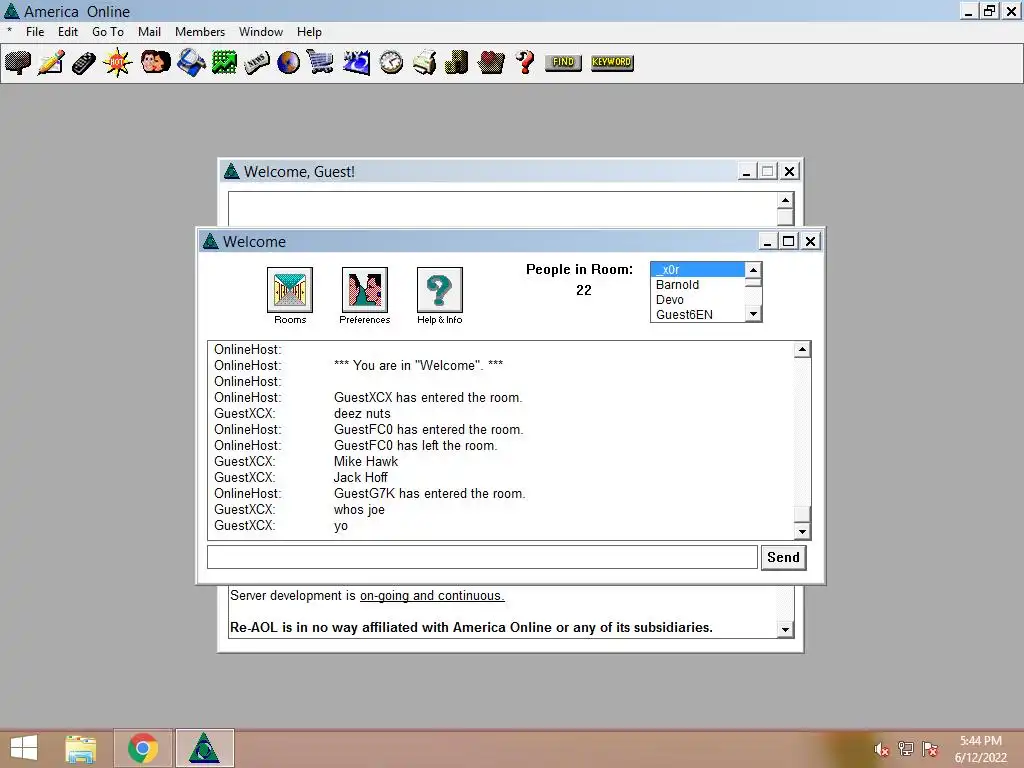Click the FIND toolbar button

[x=563, y=63]
